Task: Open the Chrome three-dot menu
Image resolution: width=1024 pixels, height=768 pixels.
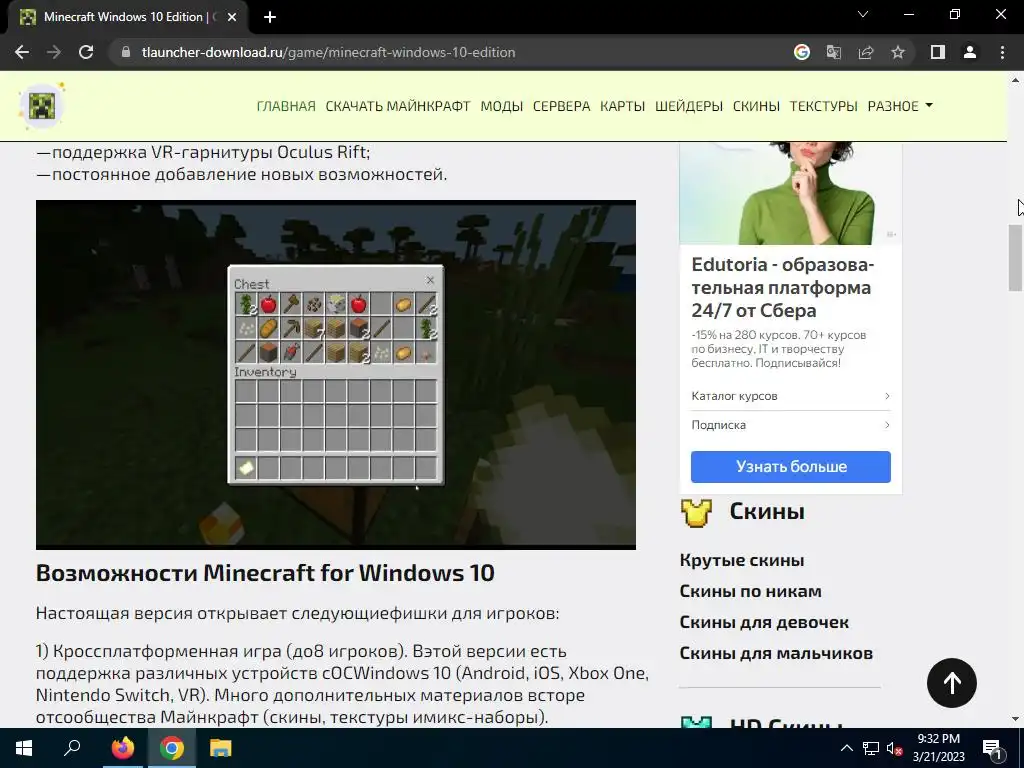Action: (1002, 52)
